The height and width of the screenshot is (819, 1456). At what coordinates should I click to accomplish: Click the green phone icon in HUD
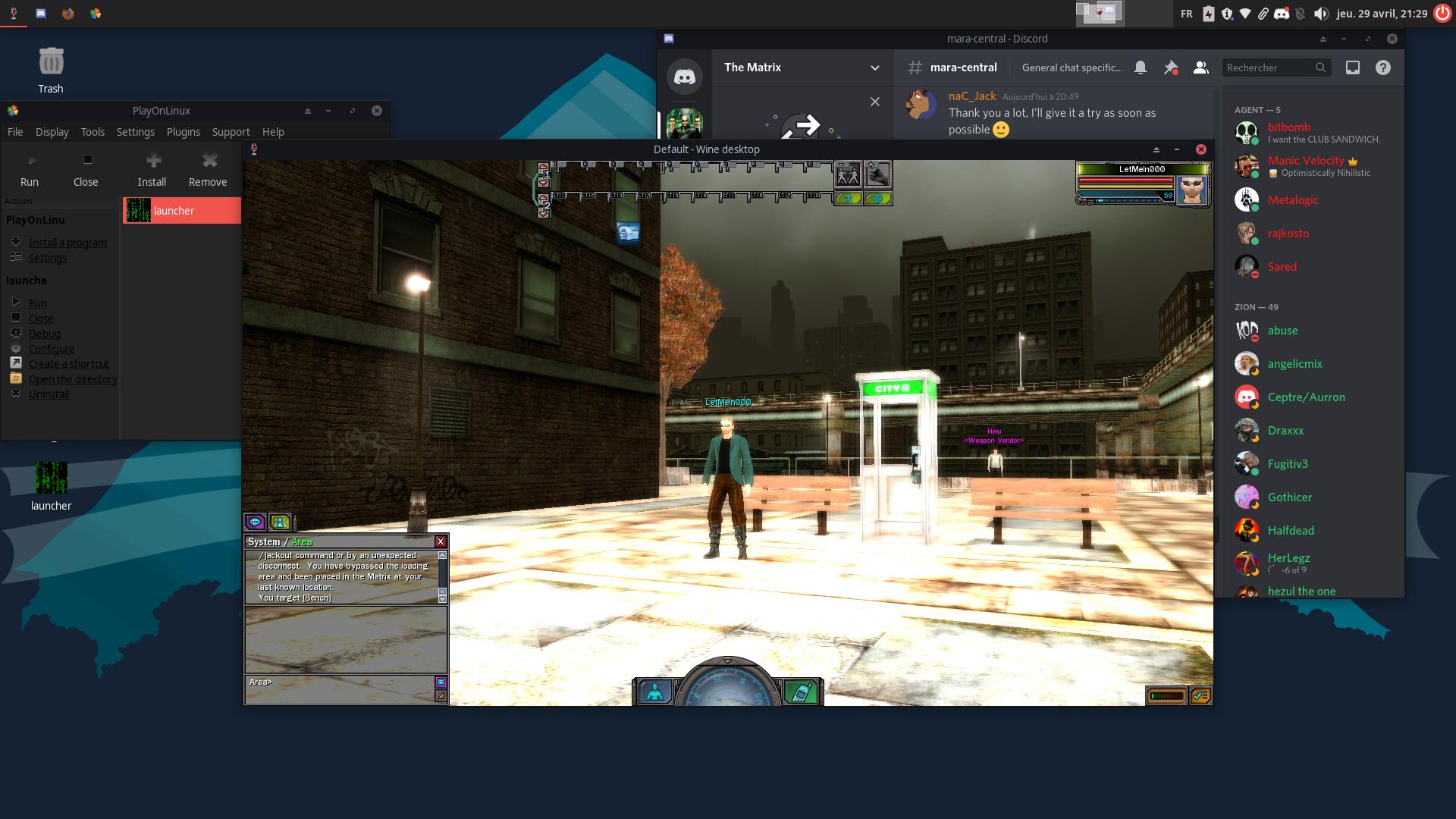[802, 692]
